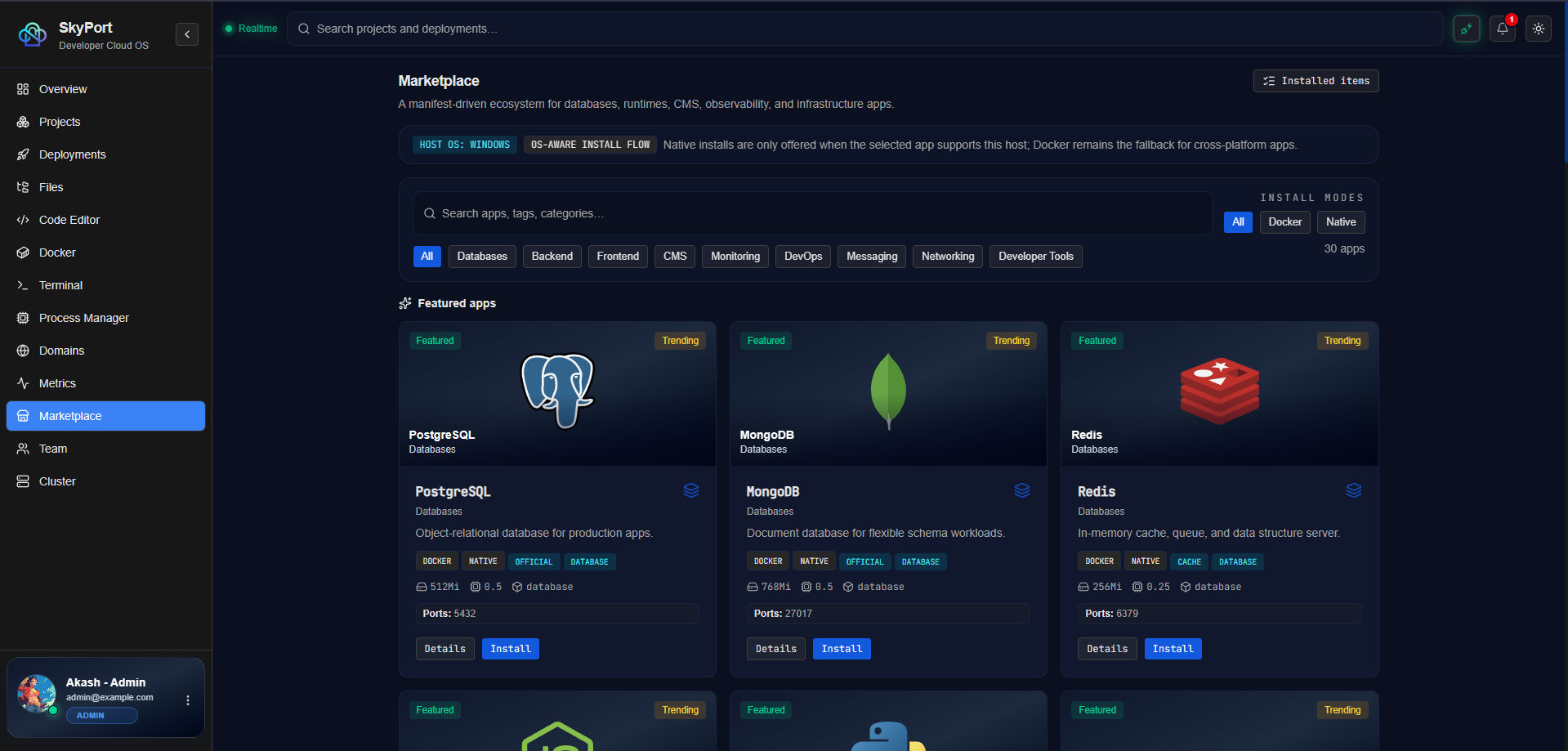
Task: Click the Terminal icon in sidebar
Action: click(23, 285)
